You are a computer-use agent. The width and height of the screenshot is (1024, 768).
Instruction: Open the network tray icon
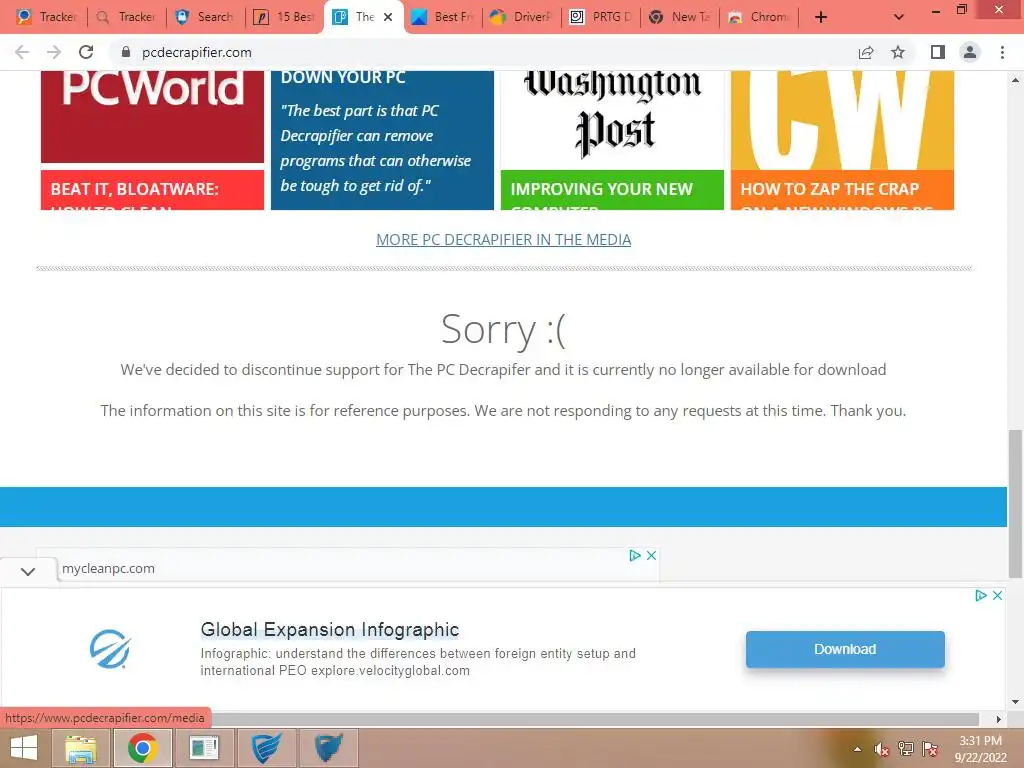(x=906, y=749)
